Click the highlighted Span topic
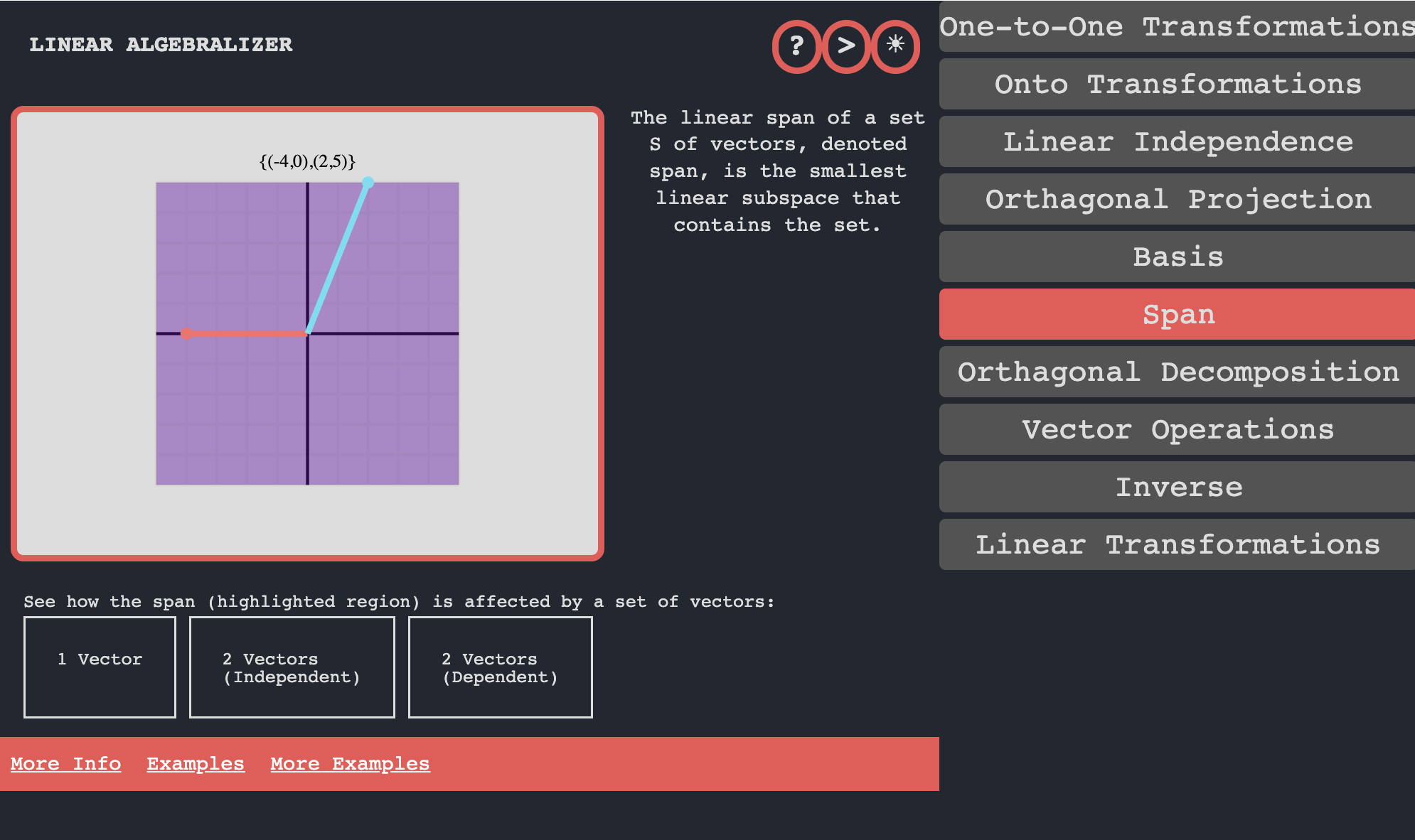The height and width of the screenshot is (840, 1415). coord(1177,315)
